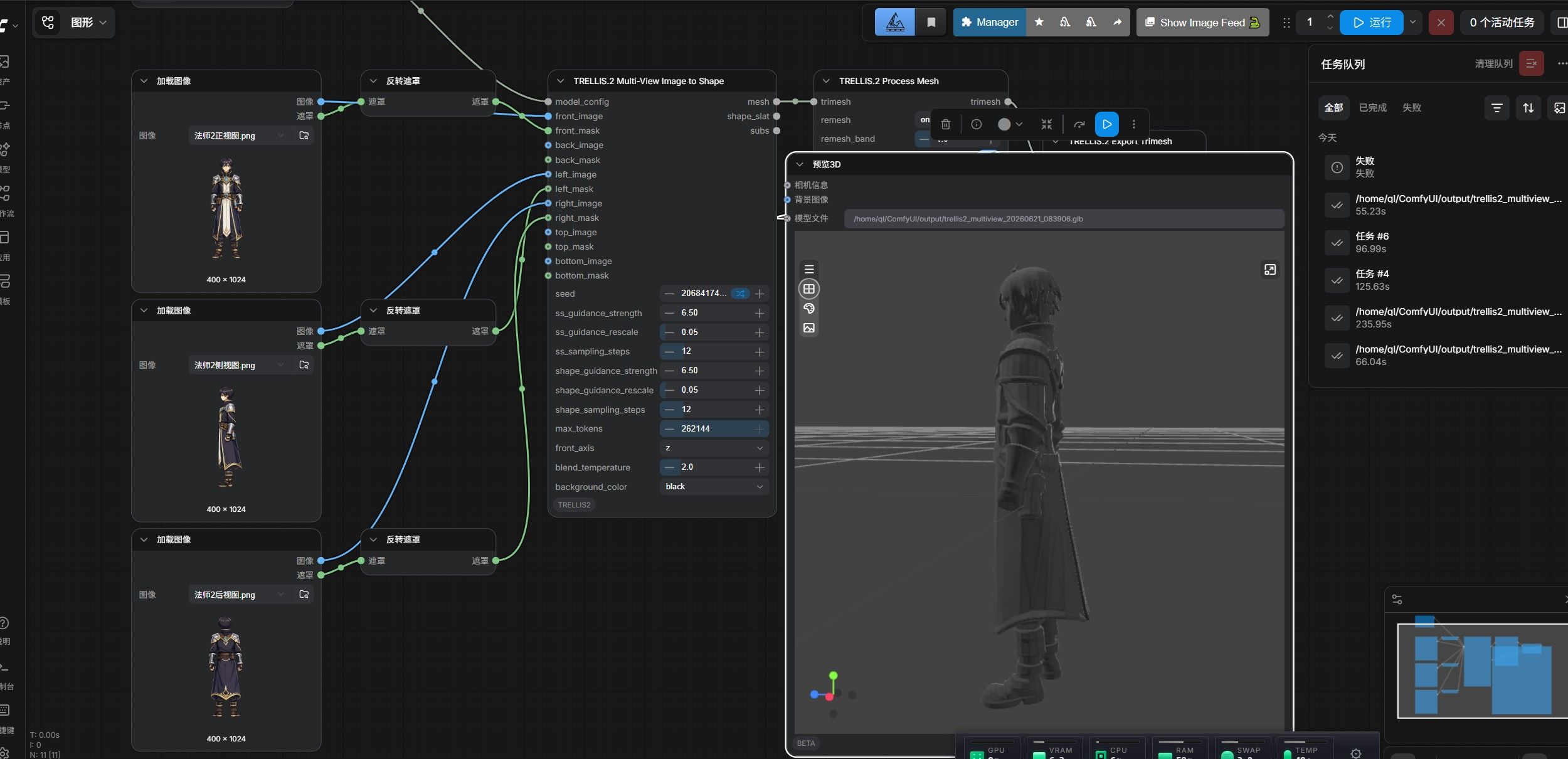Click the blue 运行 run button

pos(1371,23)
